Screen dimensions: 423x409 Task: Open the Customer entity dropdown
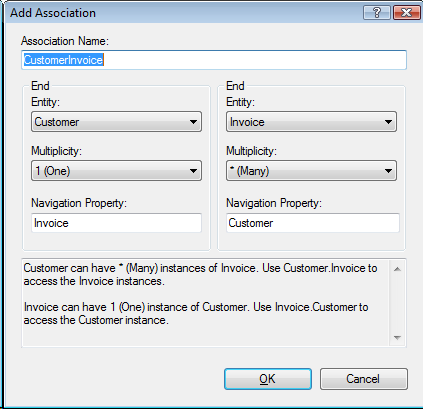pyautogui.click(x=116, y=122)
